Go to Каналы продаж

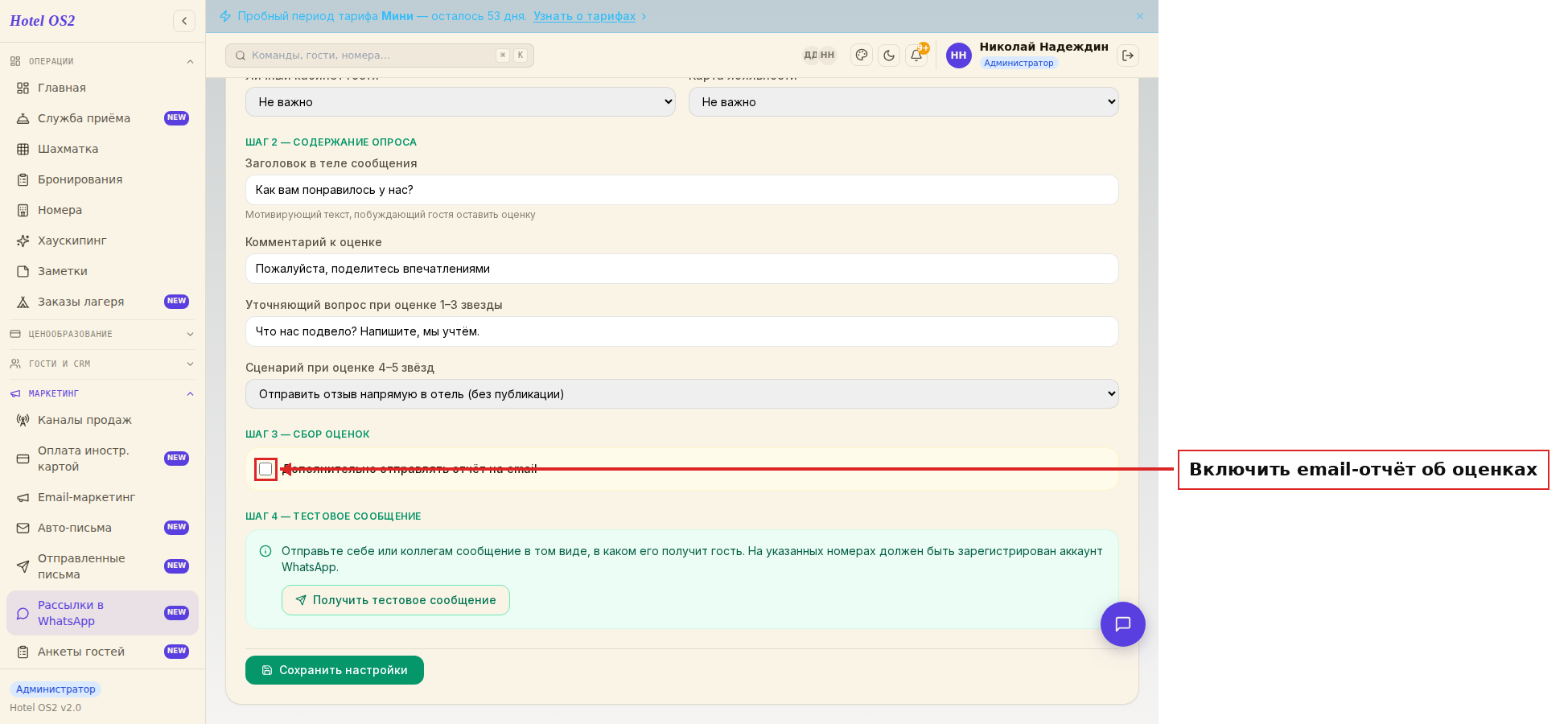102,420
